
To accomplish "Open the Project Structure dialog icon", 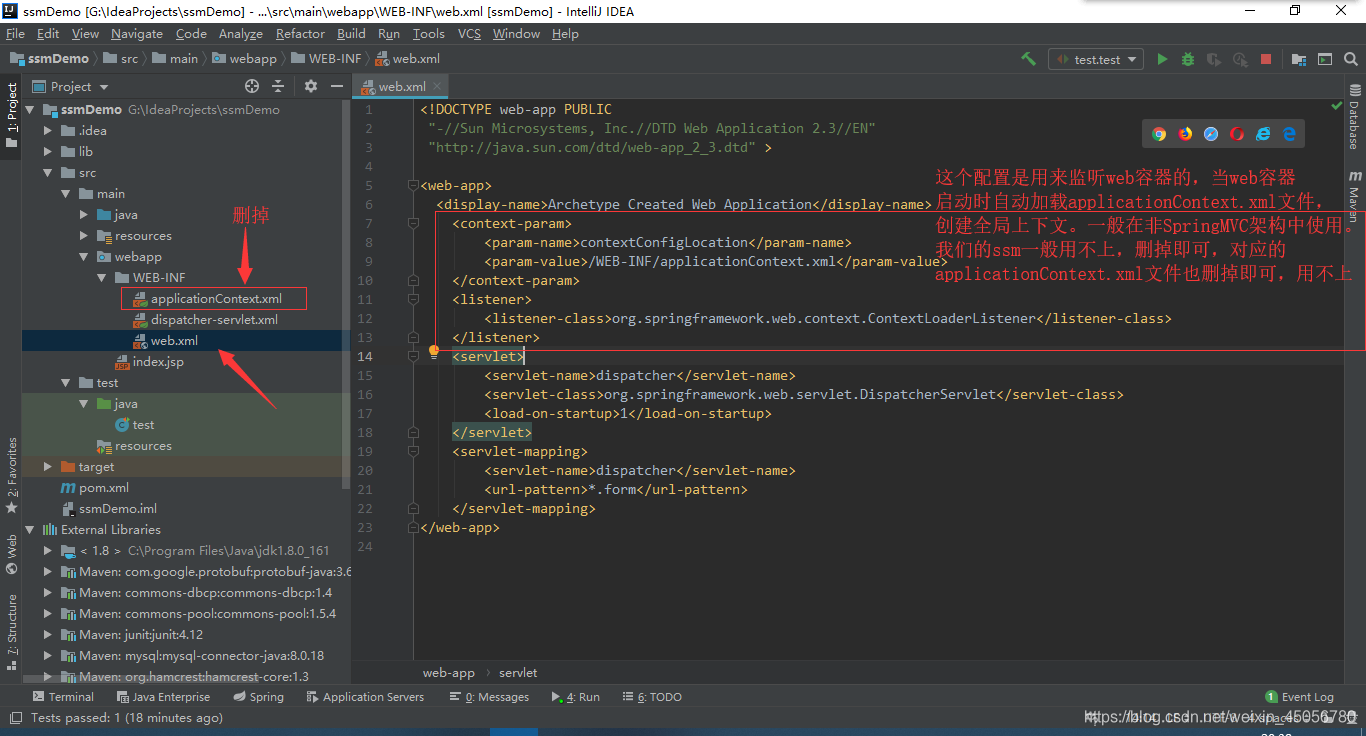I will (1298, 59).
